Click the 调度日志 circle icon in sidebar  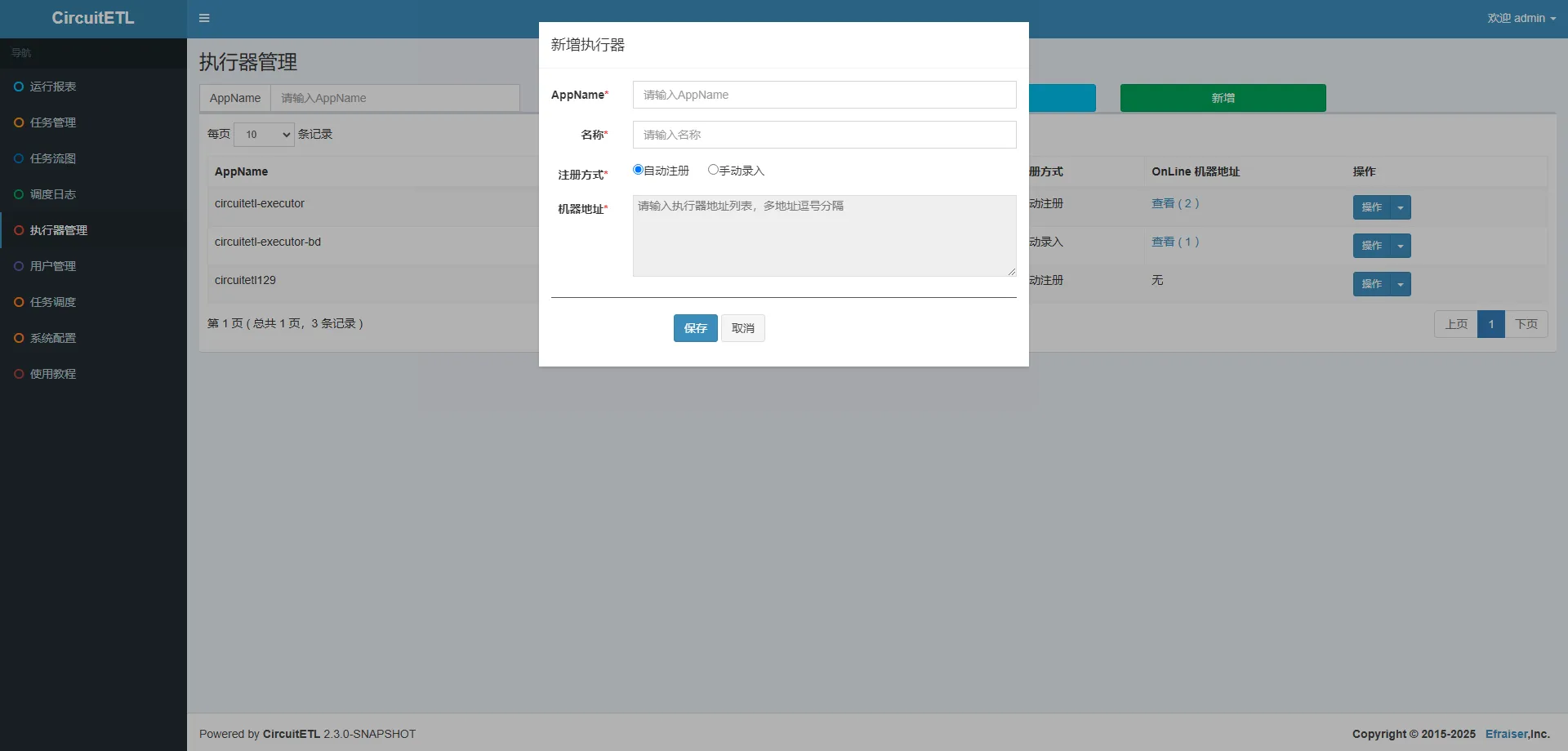(19, 194)
